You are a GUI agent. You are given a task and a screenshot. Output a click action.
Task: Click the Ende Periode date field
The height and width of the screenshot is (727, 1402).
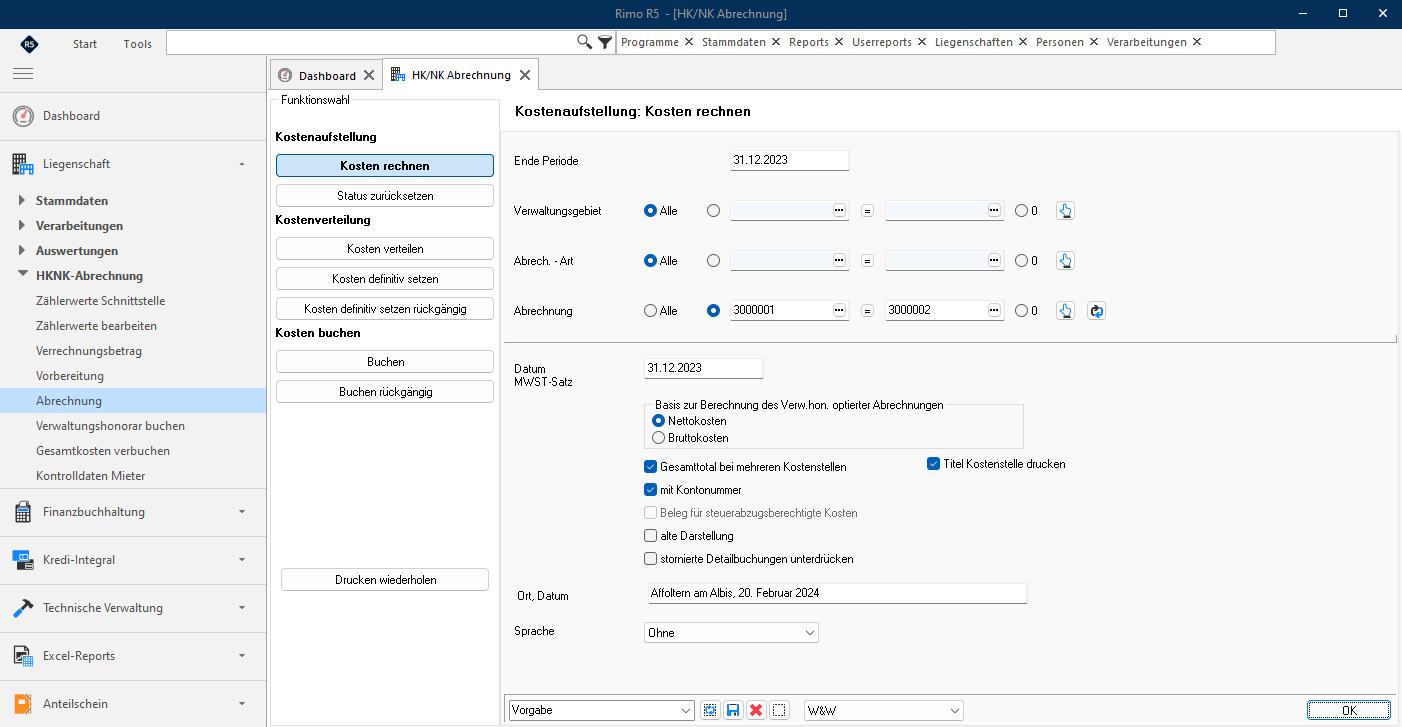(790, 160)
